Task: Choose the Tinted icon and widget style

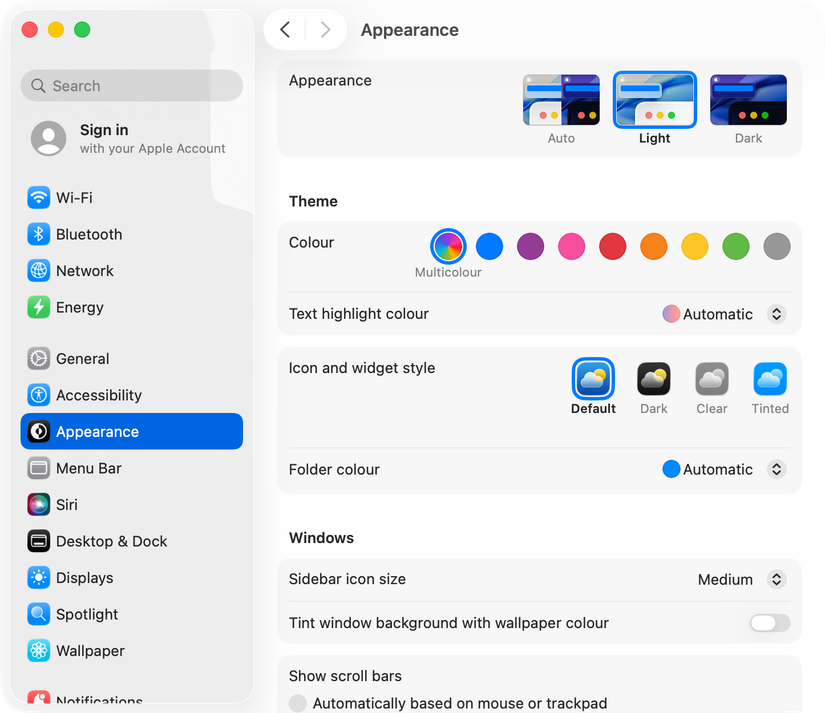Action: tap(770, 380)
